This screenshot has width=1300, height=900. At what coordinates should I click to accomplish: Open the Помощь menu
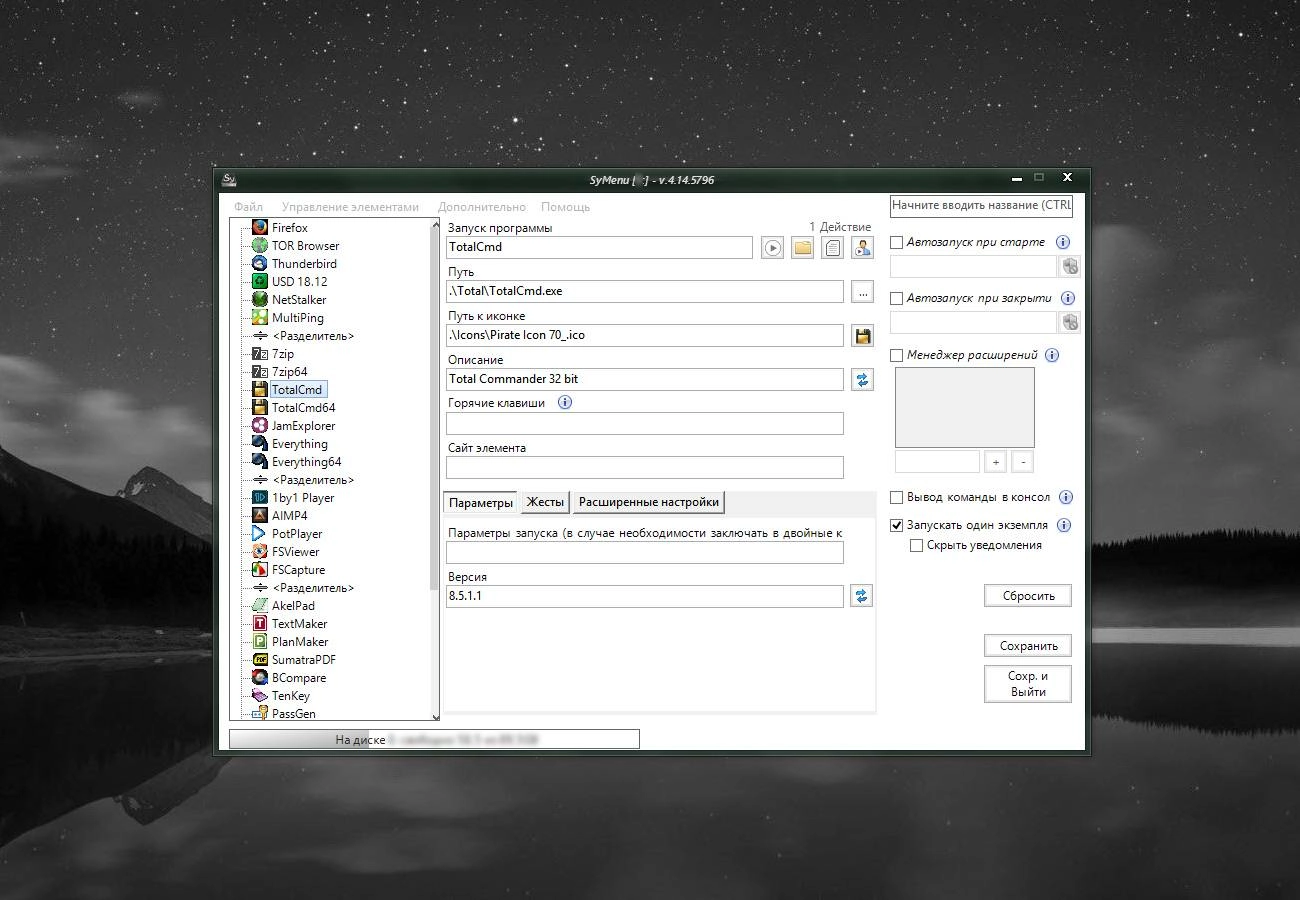[x=566, y=207]
